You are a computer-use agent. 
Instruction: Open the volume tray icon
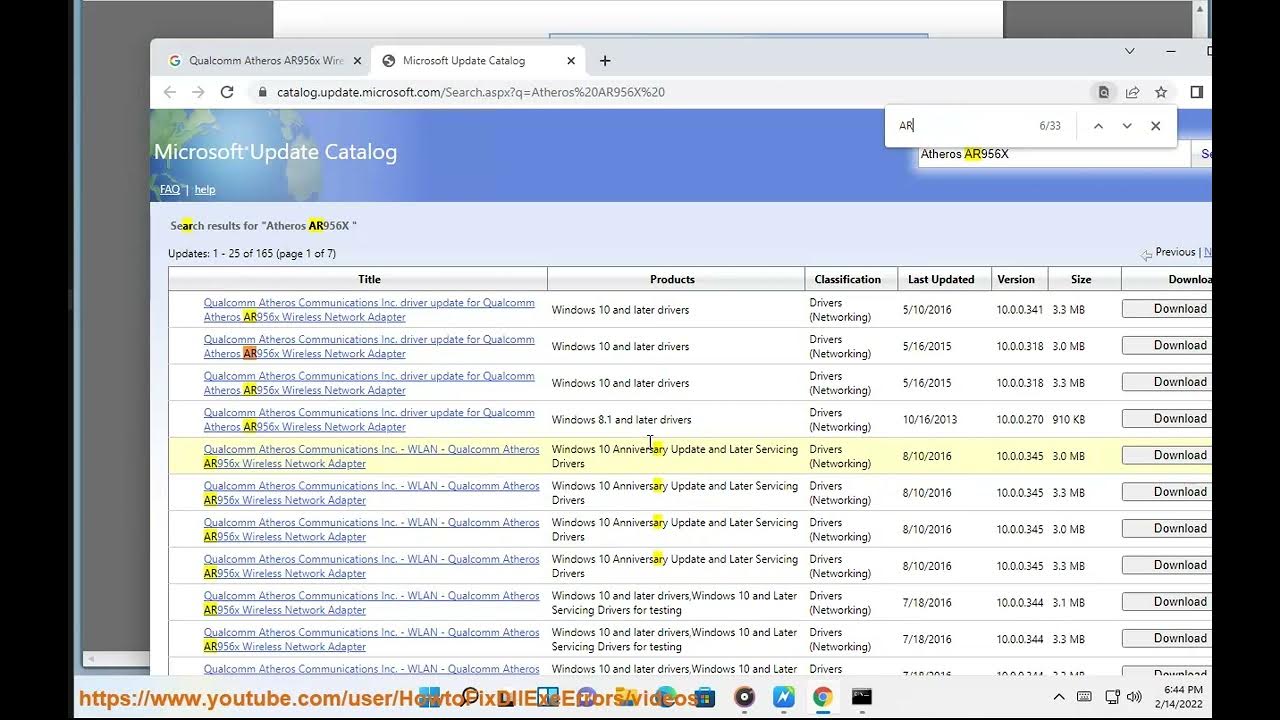[x=1134, y=697]
